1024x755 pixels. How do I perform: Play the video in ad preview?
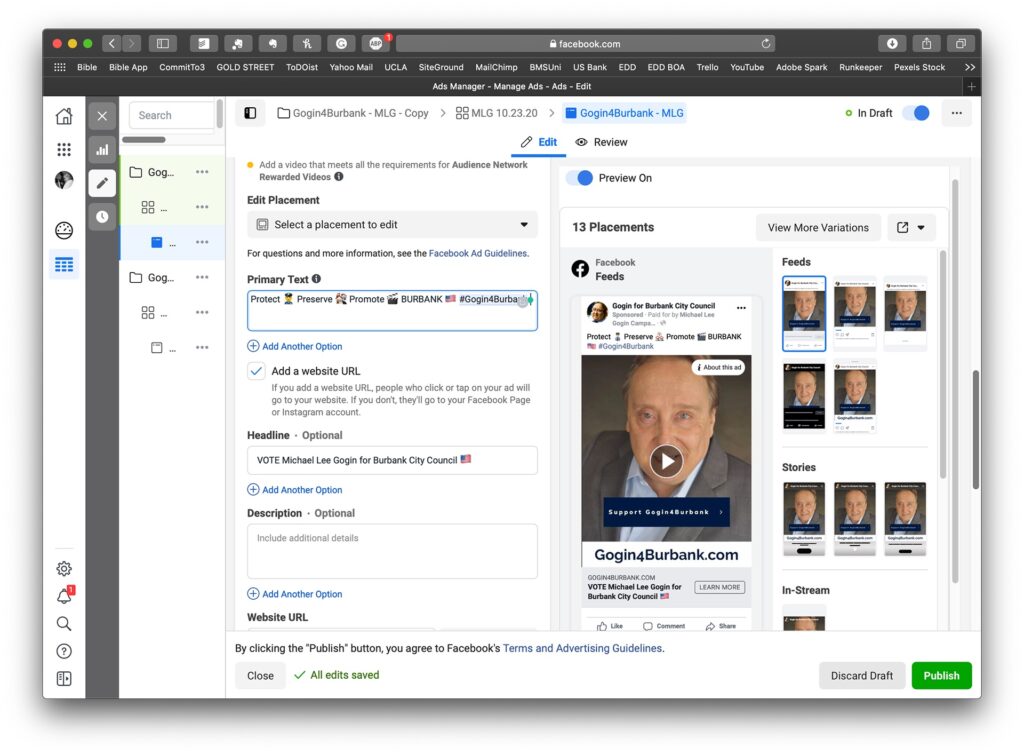[x=666, y=460]
